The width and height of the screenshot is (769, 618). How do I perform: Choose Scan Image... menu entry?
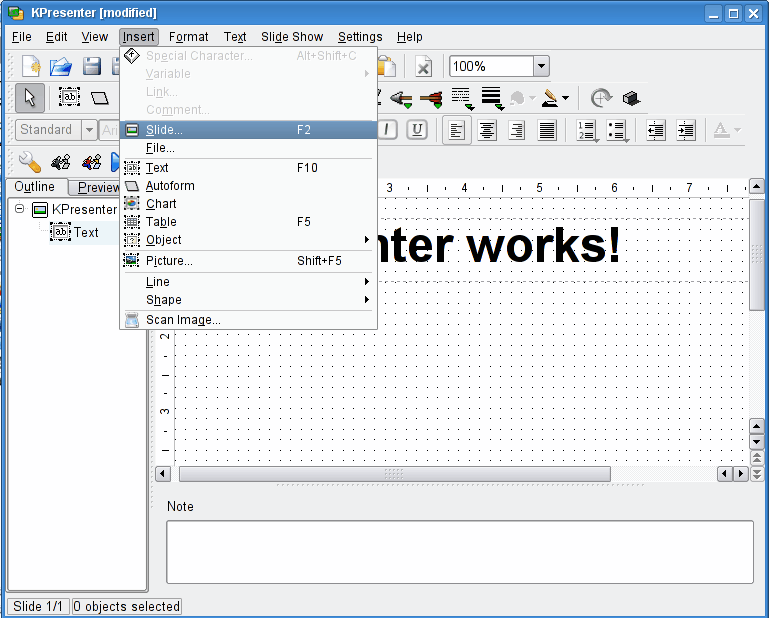(x=183, y=320)
